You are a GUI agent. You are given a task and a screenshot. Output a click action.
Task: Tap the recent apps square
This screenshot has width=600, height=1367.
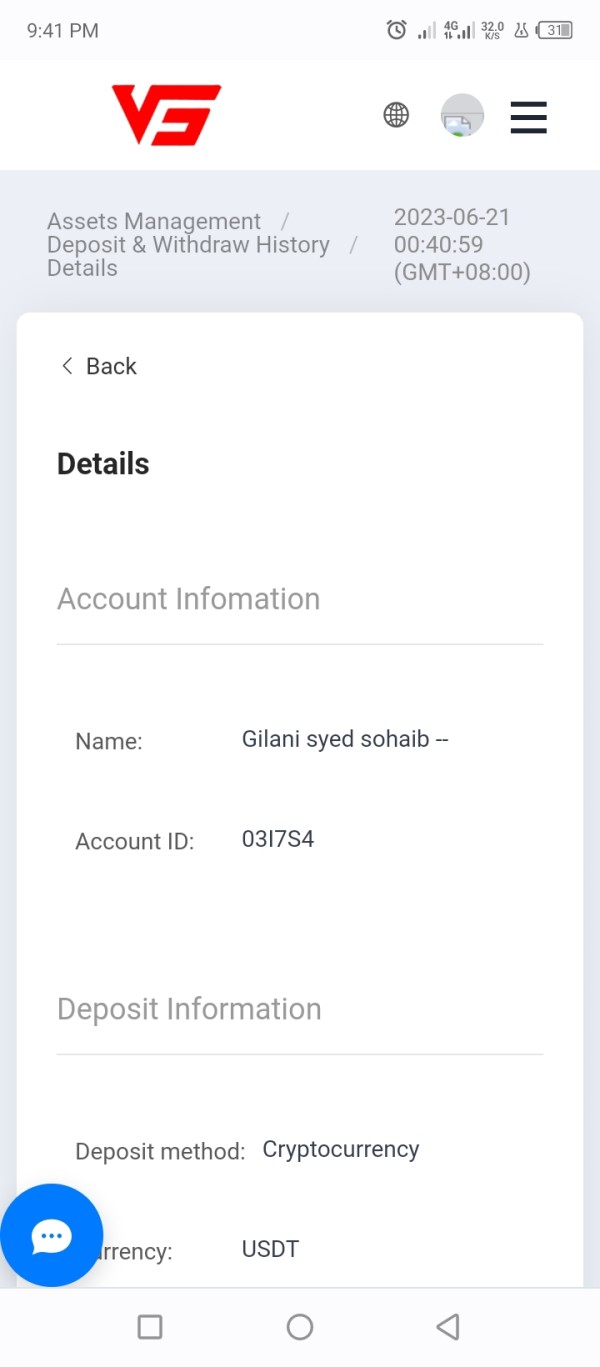pyautogui.click(x=150, y=1327)
